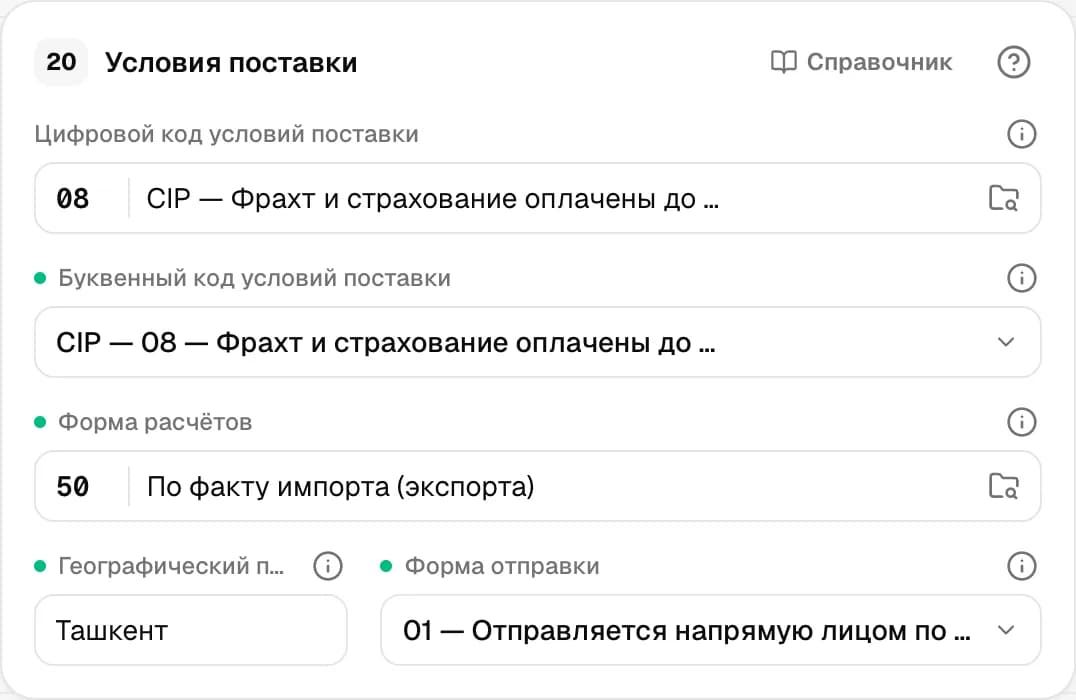
Task: Click the question mark help icon
Action: point(1014,62)
